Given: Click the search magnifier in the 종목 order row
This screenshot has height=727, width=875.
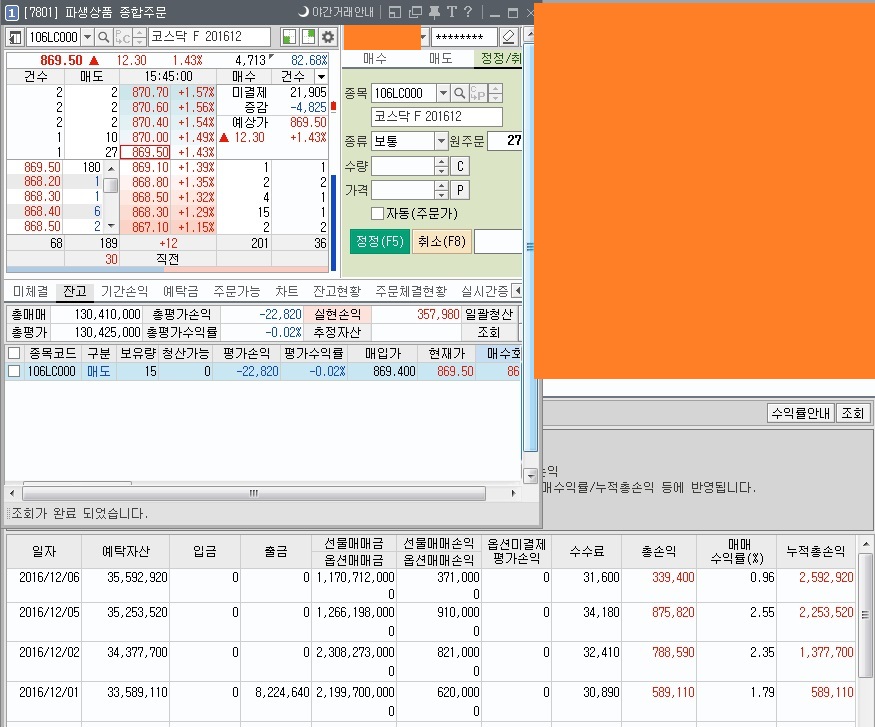Looking at the screenshot, I should [x=460, y=93].
